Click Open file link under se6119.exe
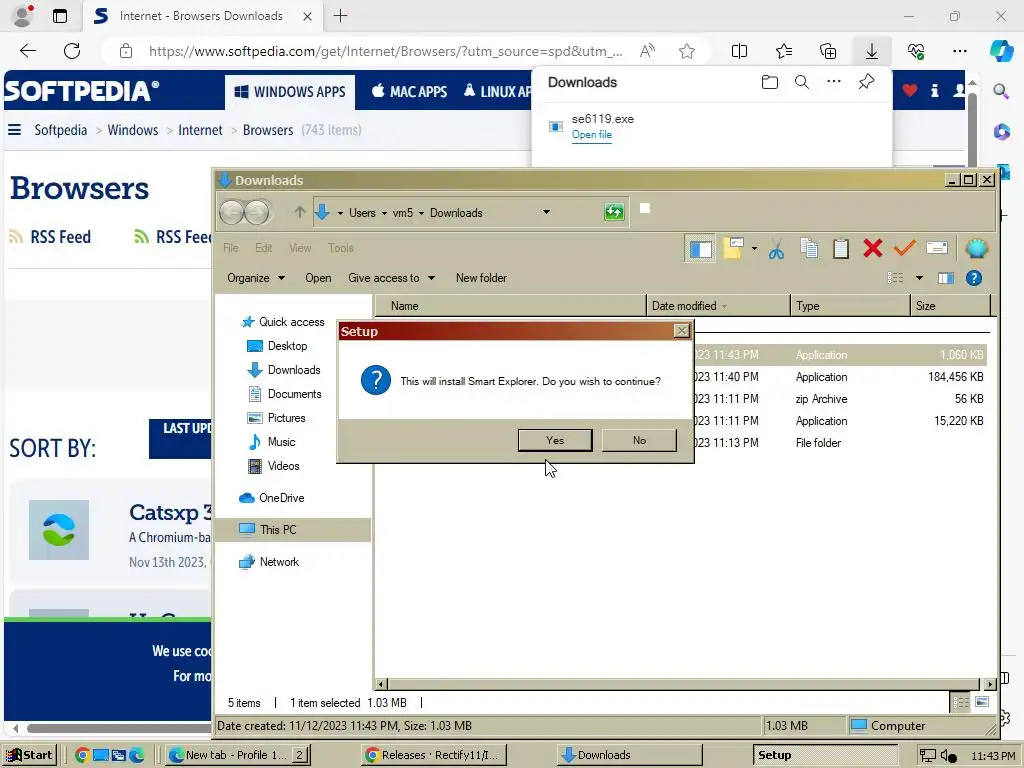 click(x=592, y=135)
